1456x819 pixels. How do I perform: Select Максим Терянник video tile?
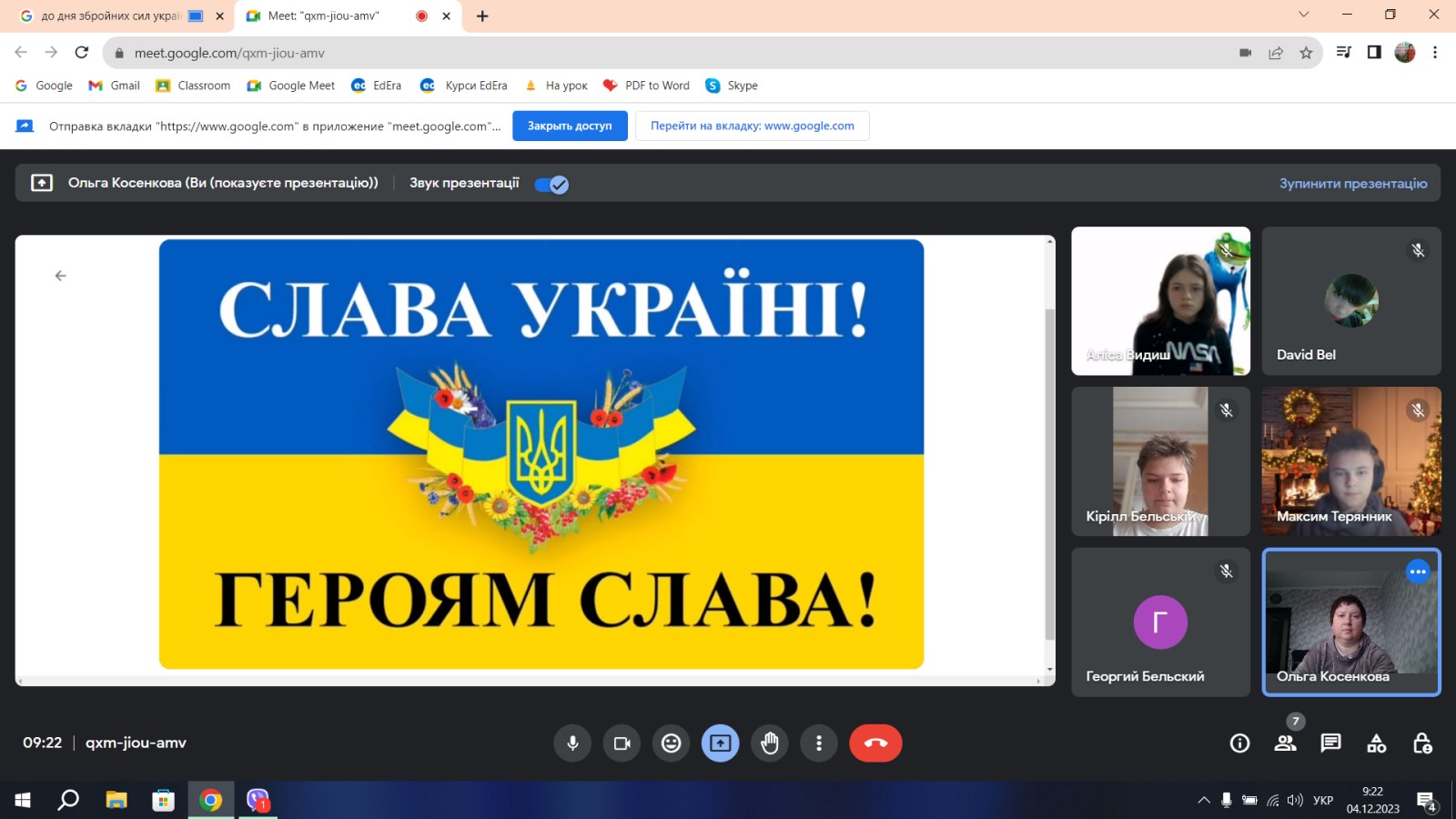click(x=1350, y=461)
